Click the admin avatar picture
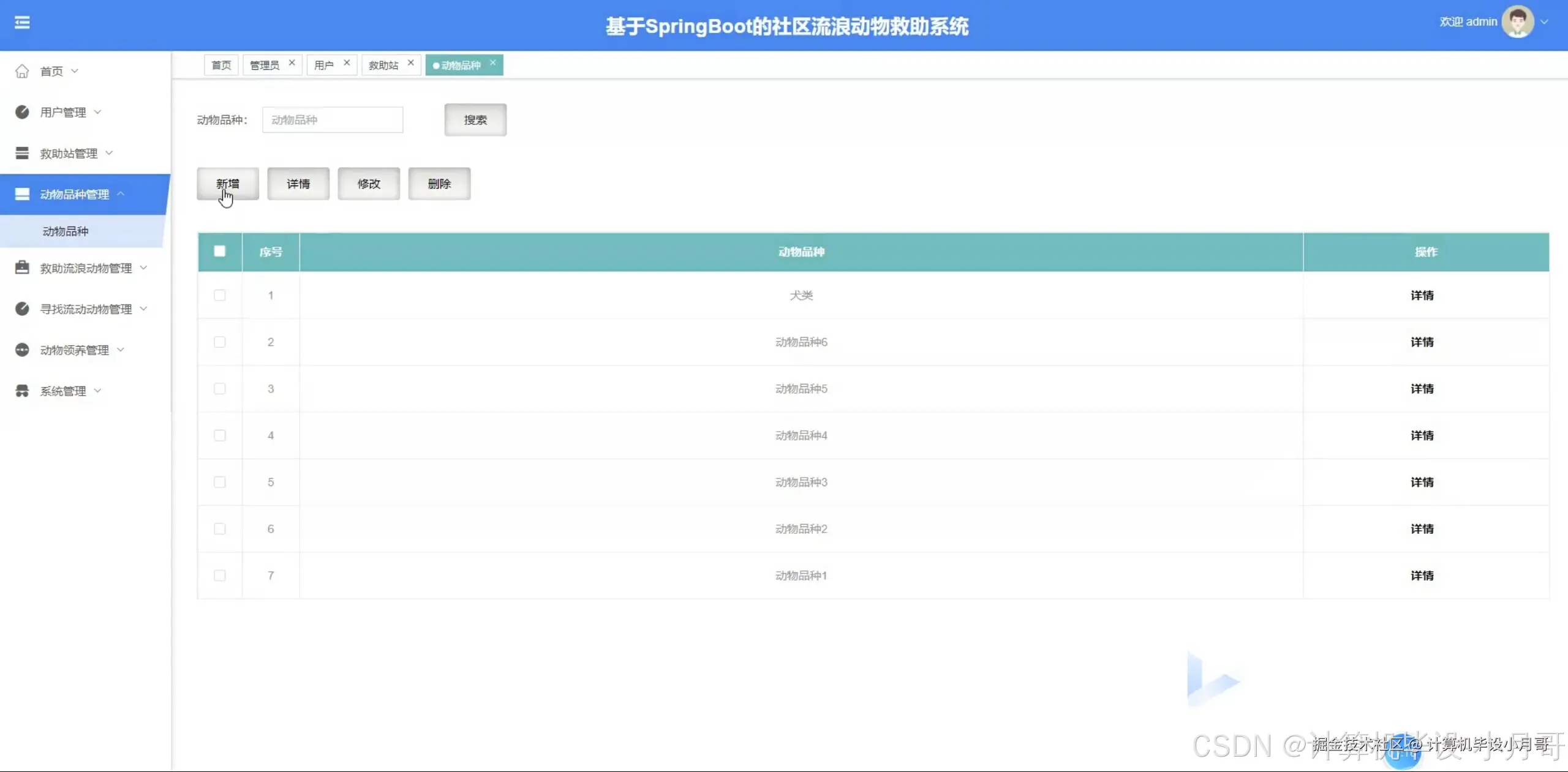This screenshot has height=772, width=1568. pos(1518,22)
